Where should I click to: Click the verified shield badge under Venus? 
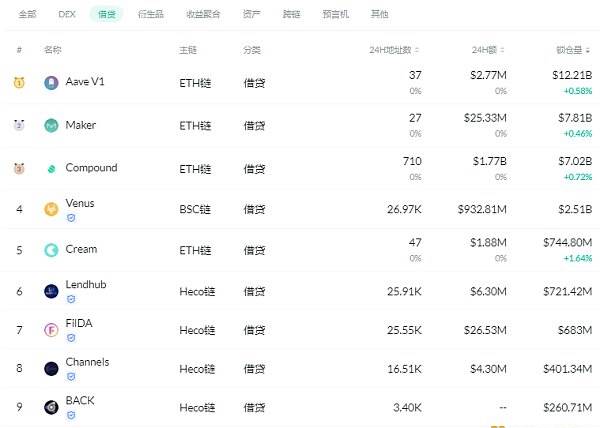point(71,218)
